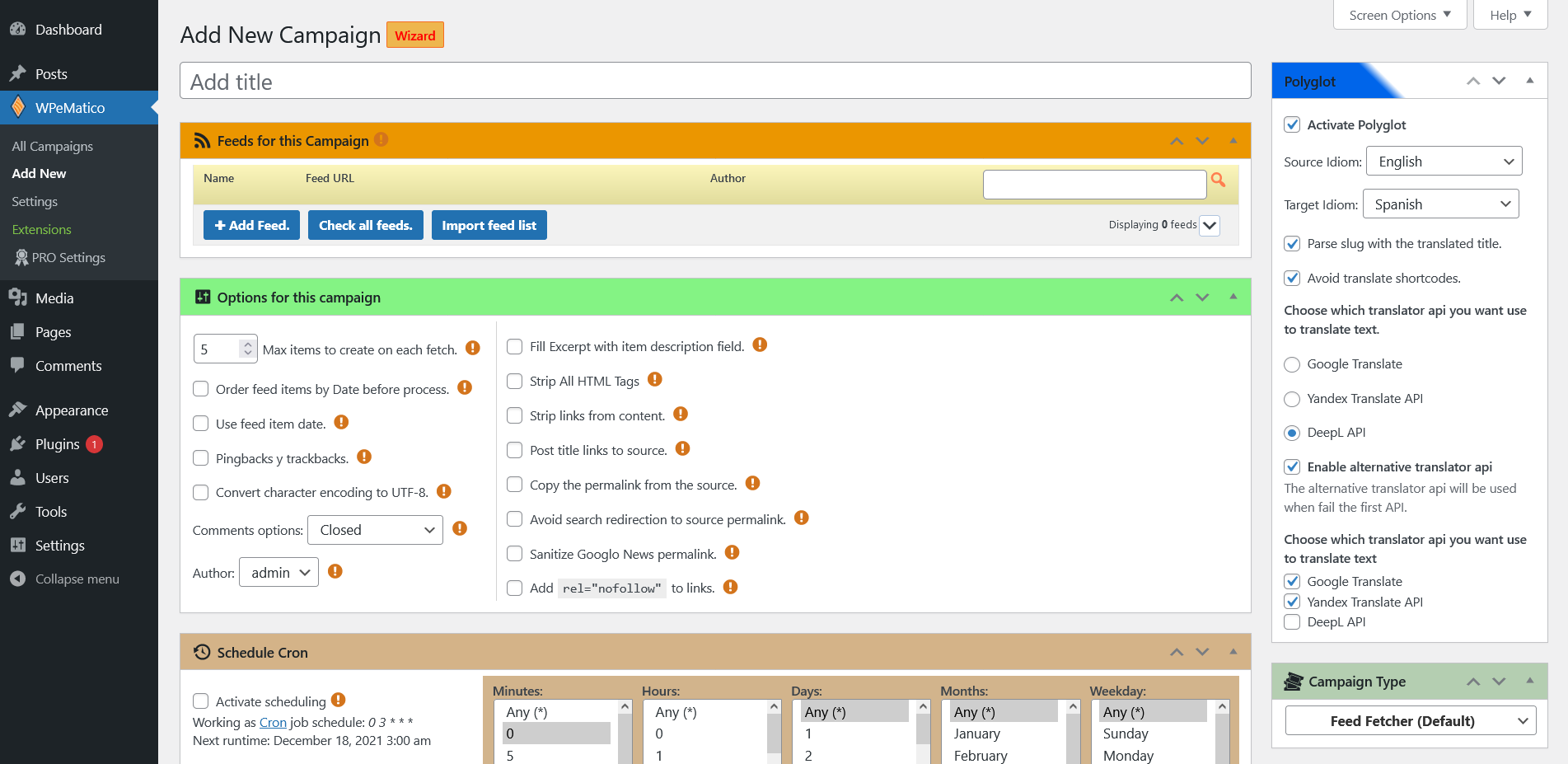The height and width of the screenshot is (764, 1568).
Task: Click help icon next to Use feed item date
Action: click(342, 422)
